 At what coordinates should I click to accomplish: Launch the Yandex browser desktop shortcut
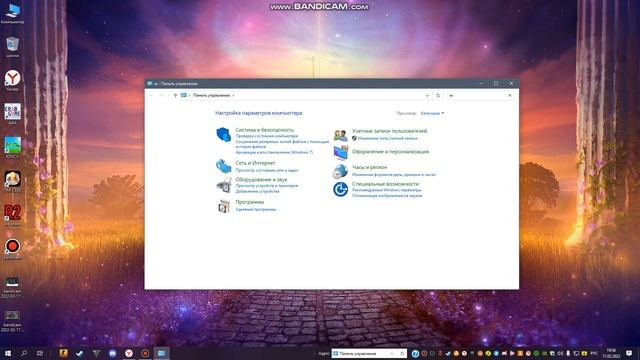point(12,80)
